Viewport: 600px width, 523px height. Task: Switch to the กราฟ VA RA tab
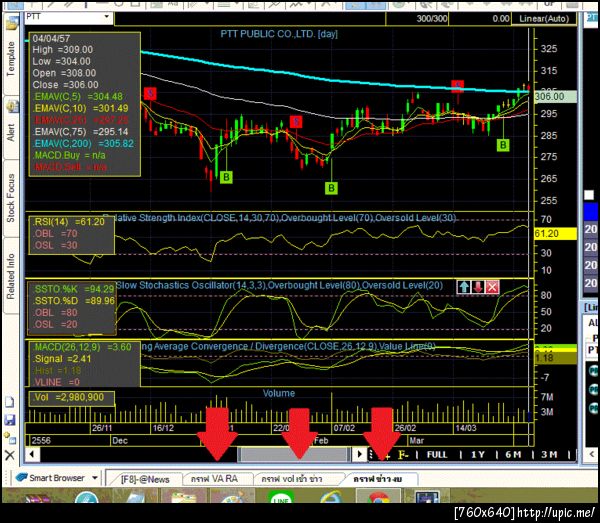[214, 479]
